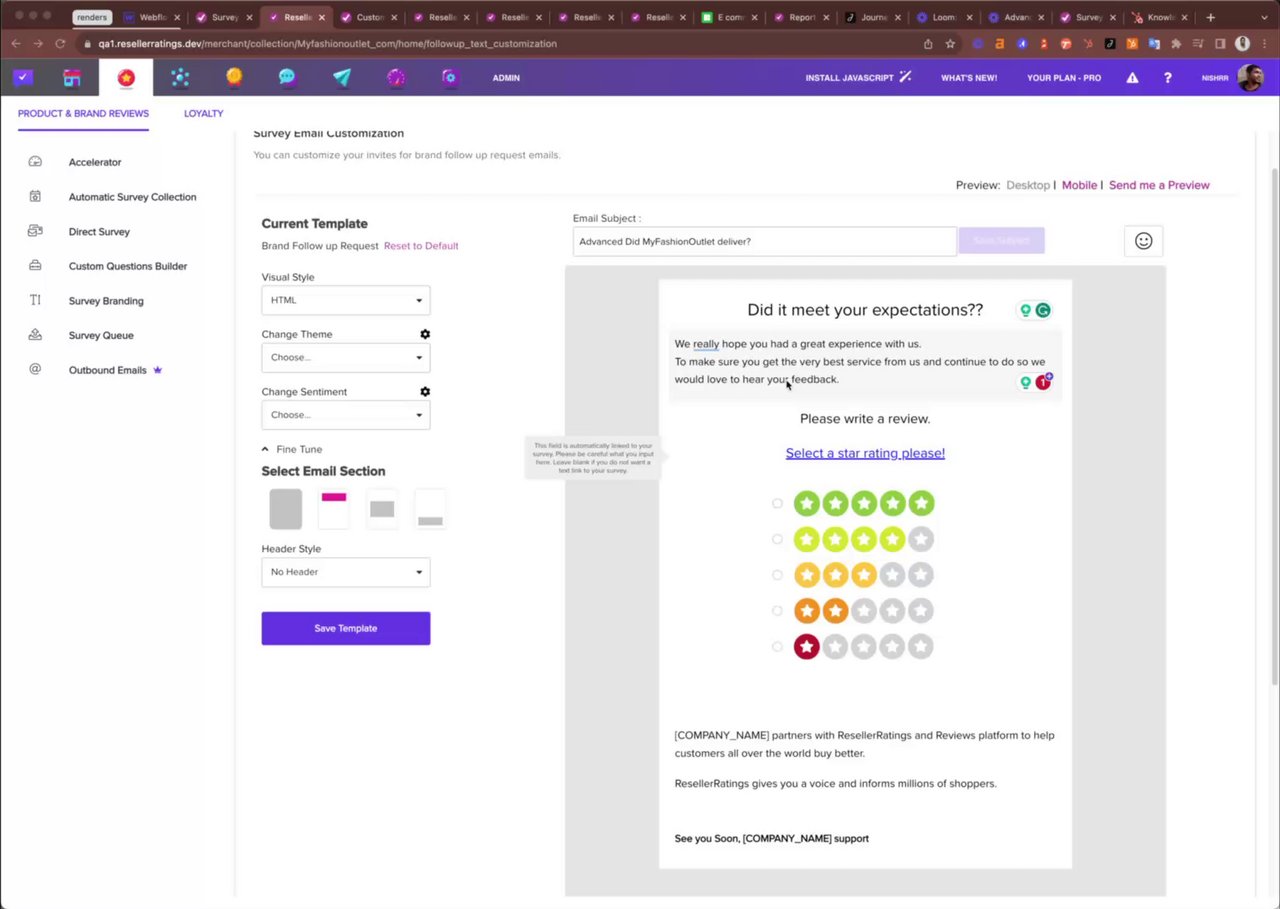Viewport: 1280px width, 909px height.
Task: Click the gear icon beside Change Sentiment
Action: pos(425,392)
